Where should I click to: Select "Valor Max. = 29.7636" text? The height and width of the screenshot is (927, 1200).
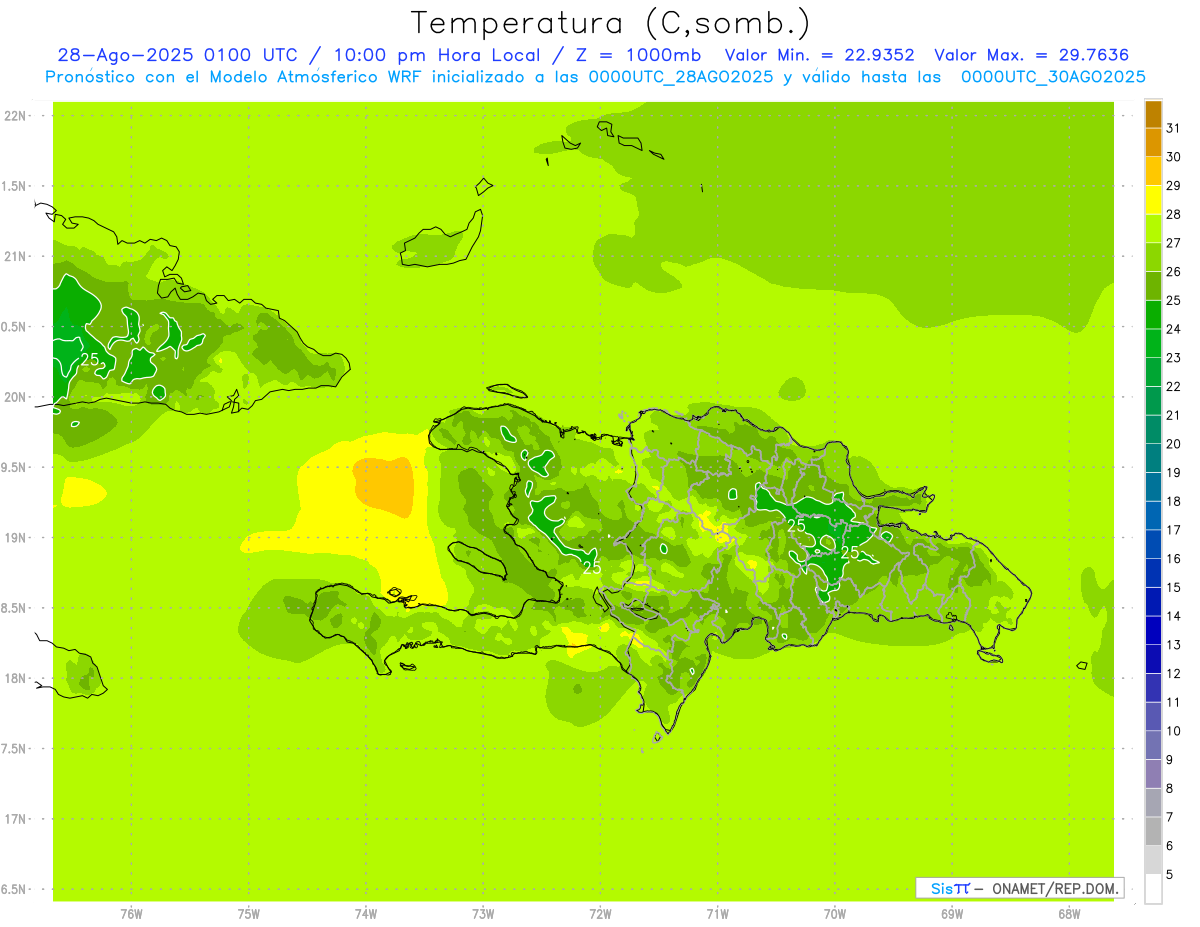pyautogui.click(x=1031, y=55)
